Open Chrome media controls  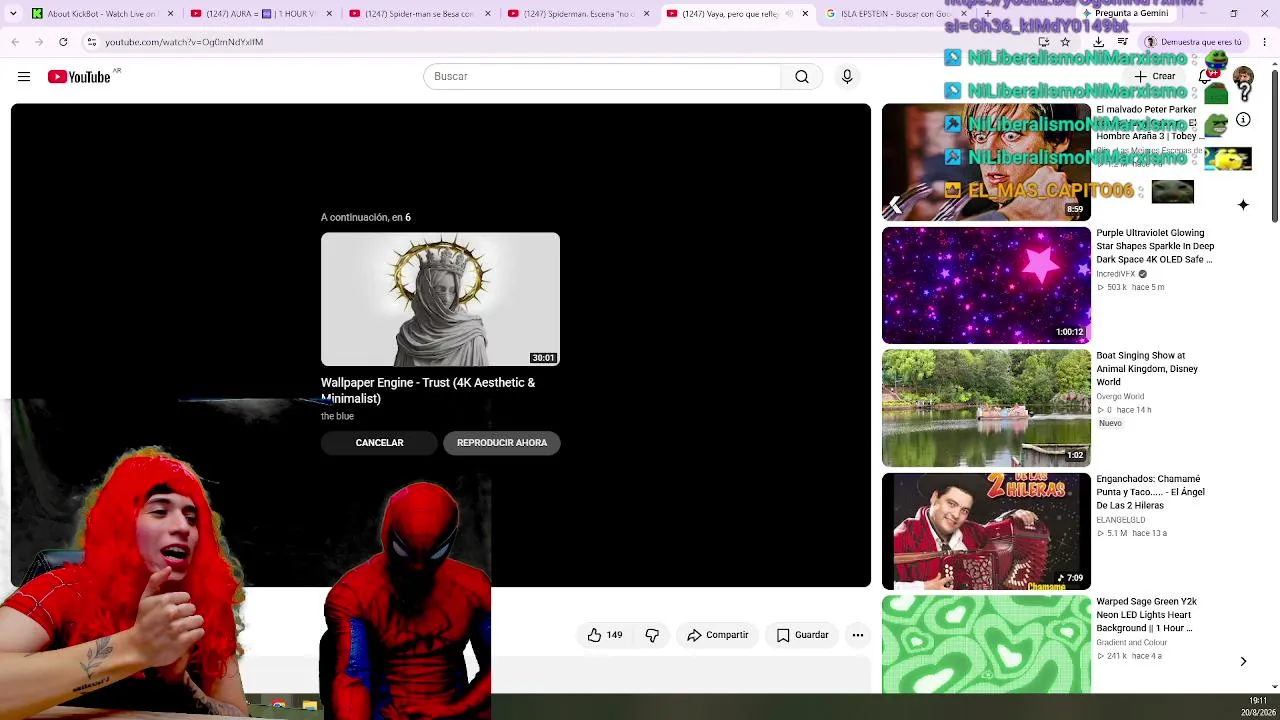(1123, 42)
